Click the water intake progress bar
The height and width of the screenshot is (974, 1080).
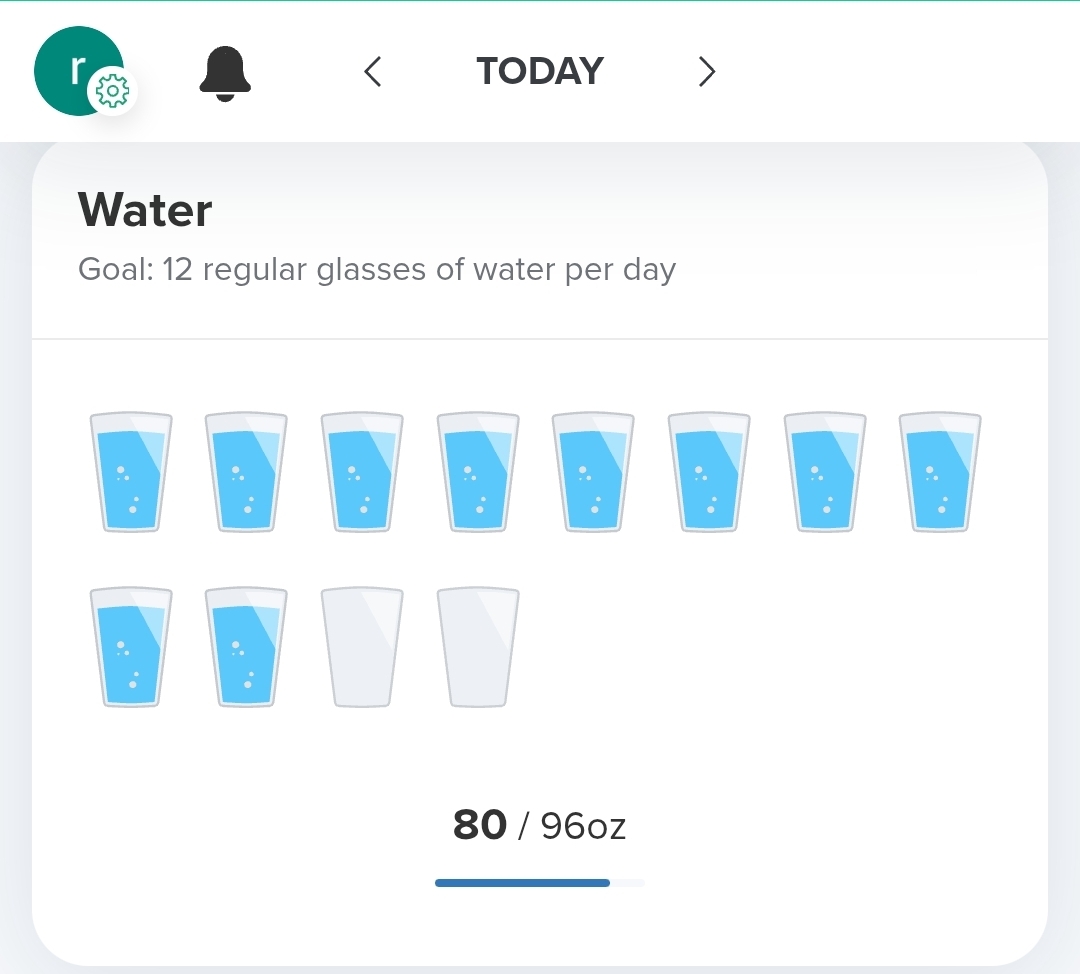pyautogui.click(x=540, y=883)
